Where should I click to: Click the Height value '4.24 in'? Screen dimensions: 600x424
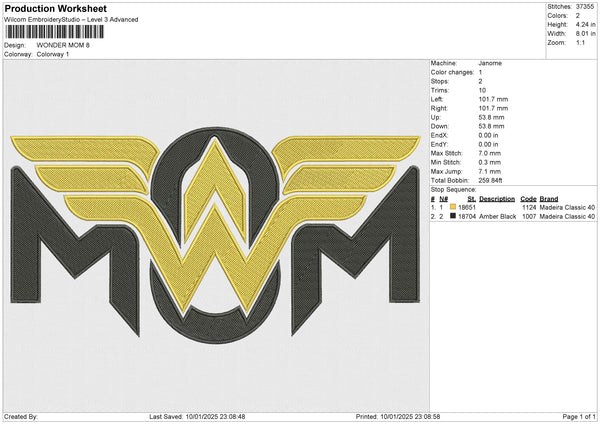tap(585, 24)
